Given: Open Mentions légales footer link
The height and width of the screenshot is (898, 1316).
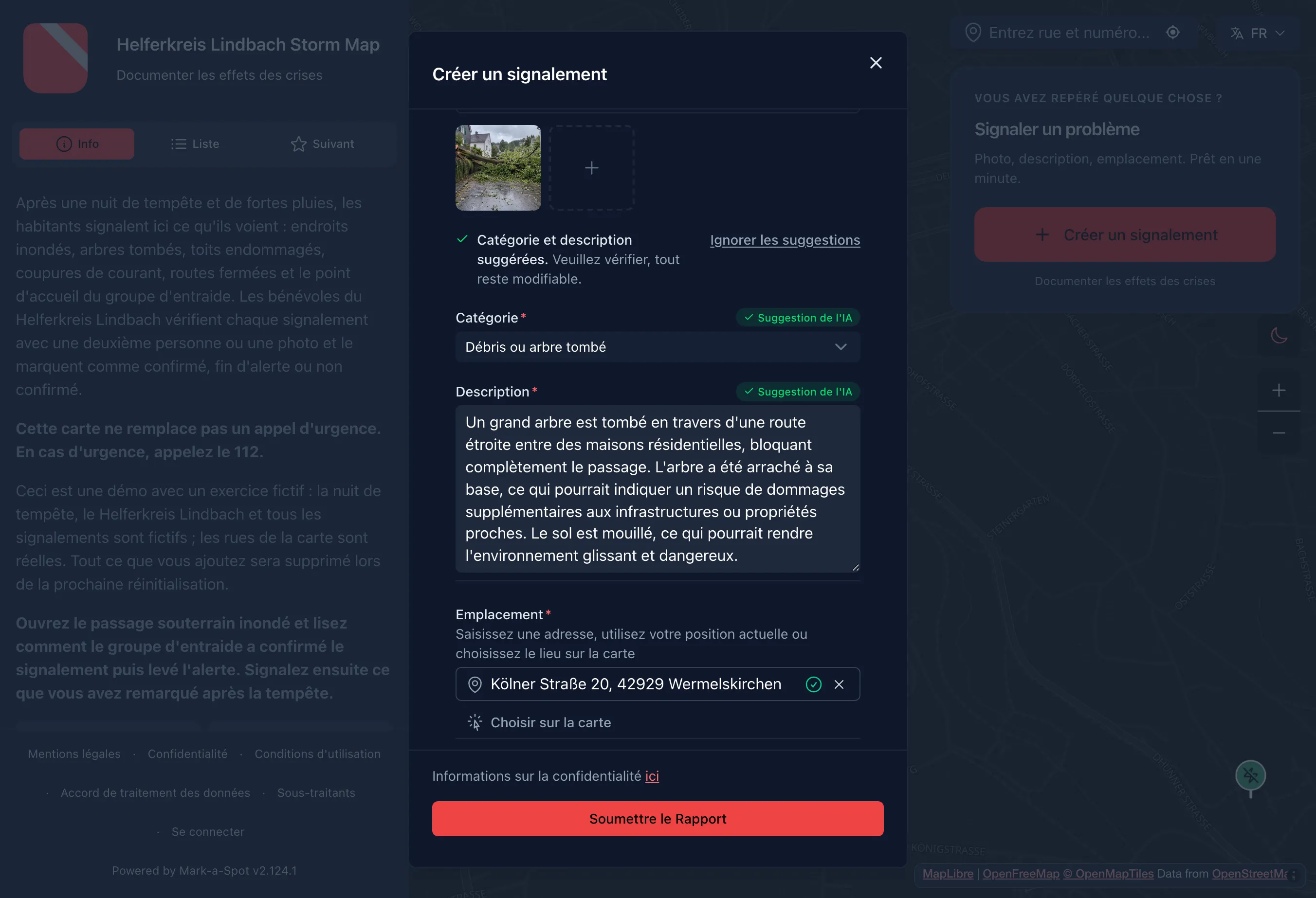Looking at the screenshot, I should click(74, 754).
